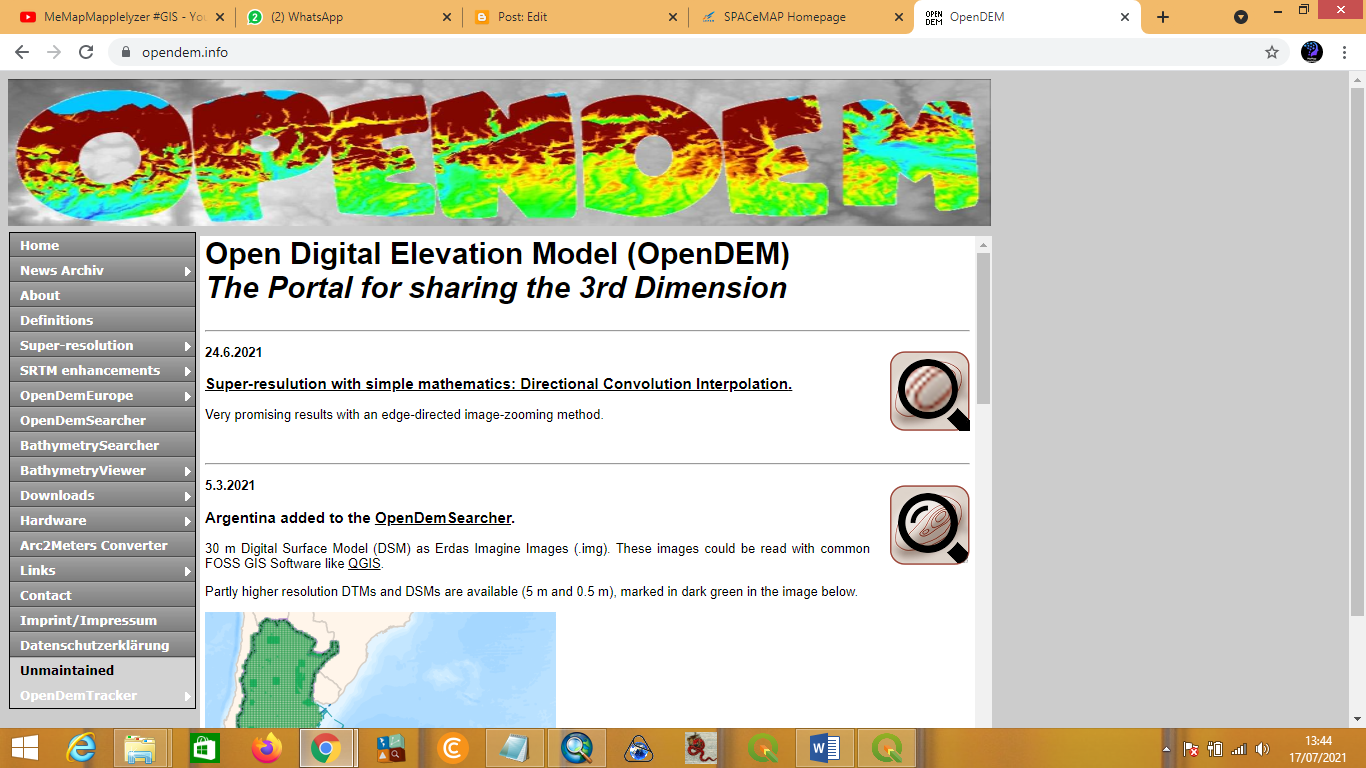The height and width of the screenshot is (768, 1366).
Task: Open the Windows Start button
Action: pyautogui.click(x=25, y=748)
